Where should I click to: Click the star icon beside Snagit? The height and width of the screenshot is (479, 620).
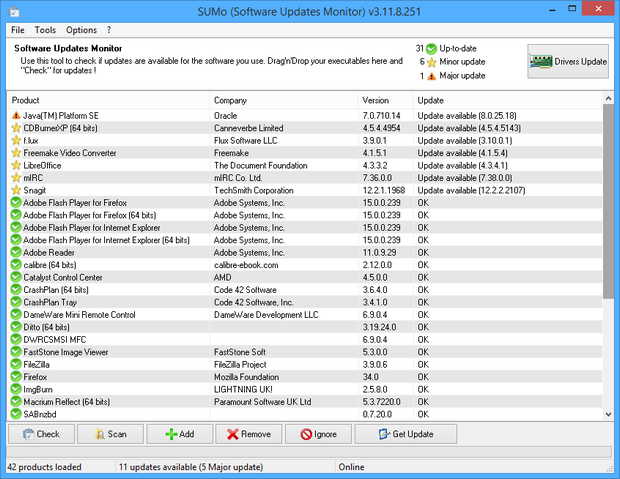pos(16,190)
